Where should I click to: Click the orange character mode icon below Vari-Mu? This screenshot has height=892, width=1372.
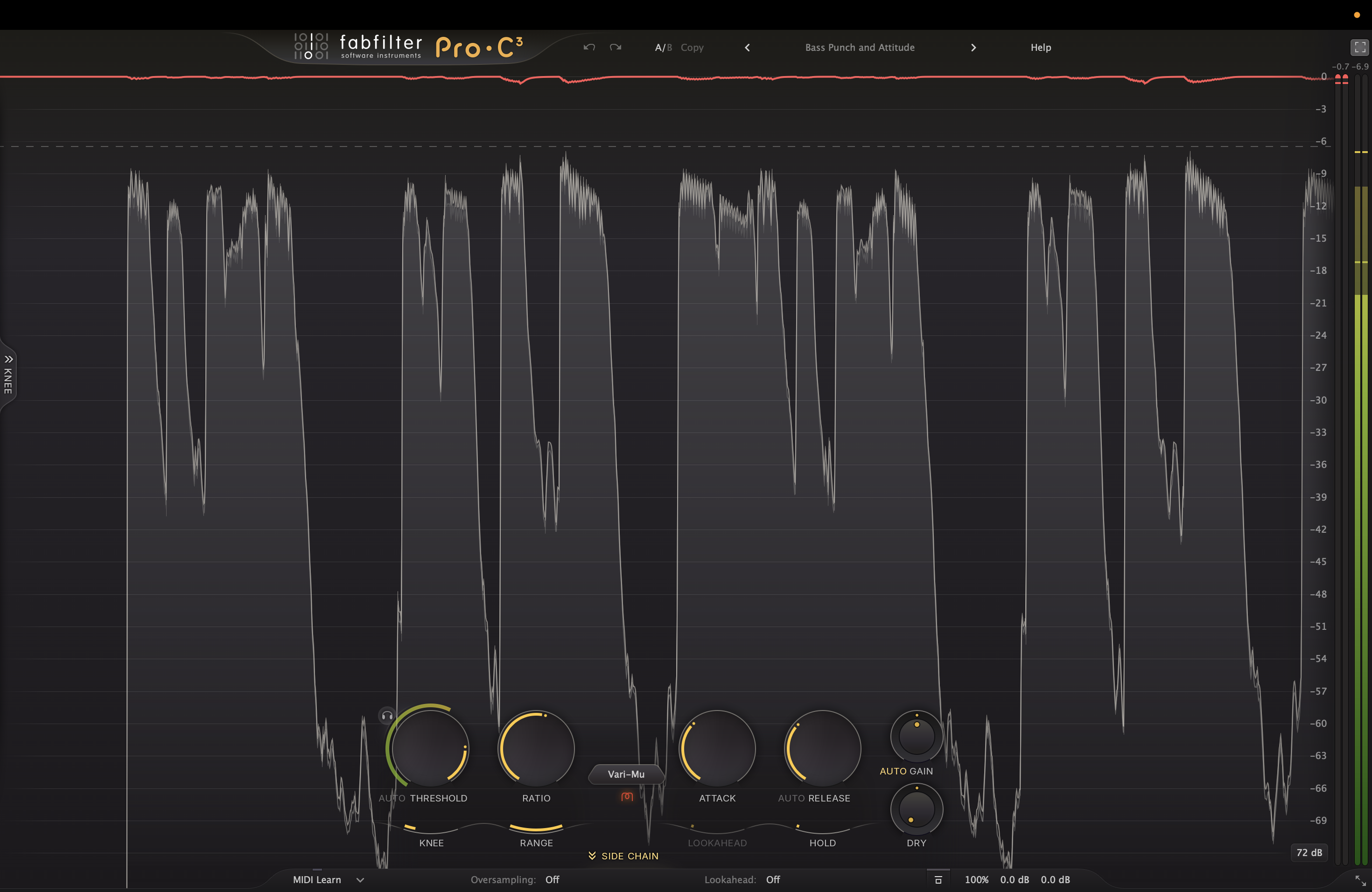pyautogui.click(x=627, y=797)
